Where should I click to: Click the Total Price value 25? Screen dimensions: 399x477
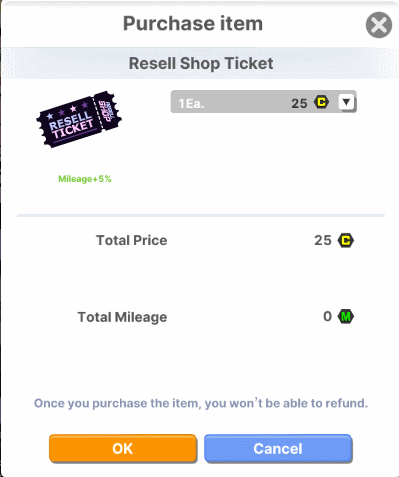click(x=323, y=240)
